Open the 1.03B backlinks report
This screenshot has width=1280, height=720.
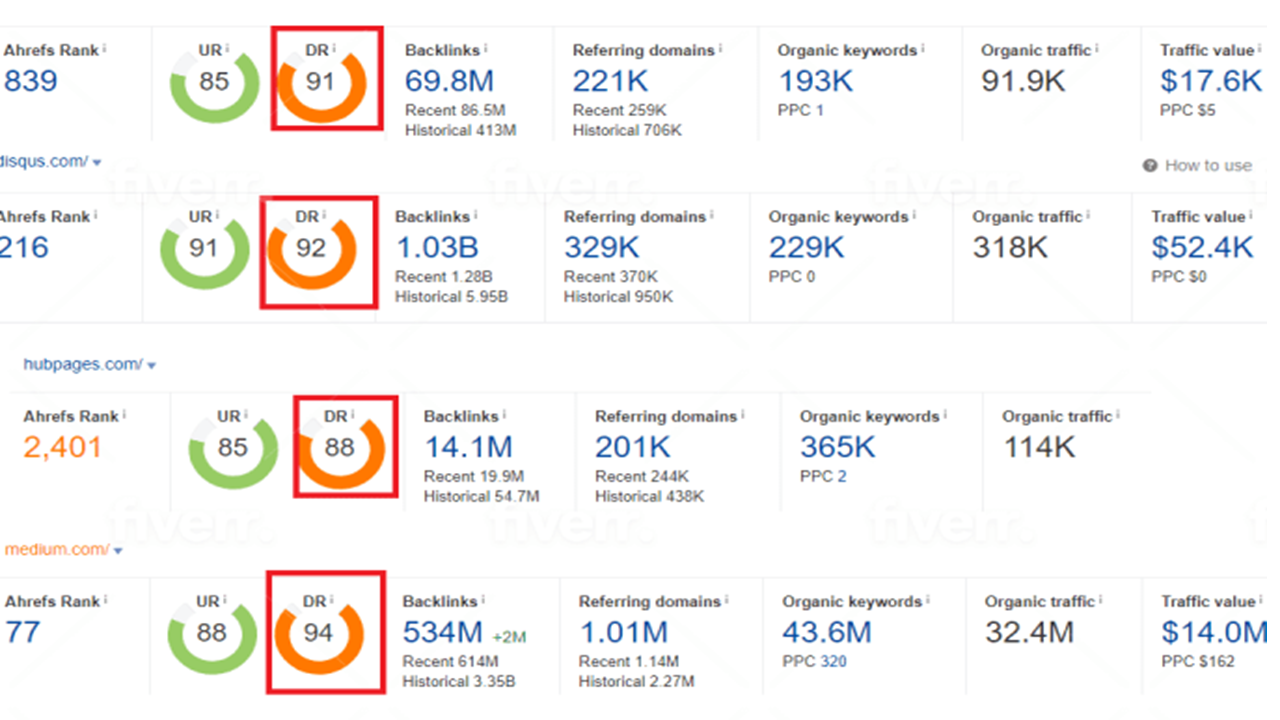[436, 247]
